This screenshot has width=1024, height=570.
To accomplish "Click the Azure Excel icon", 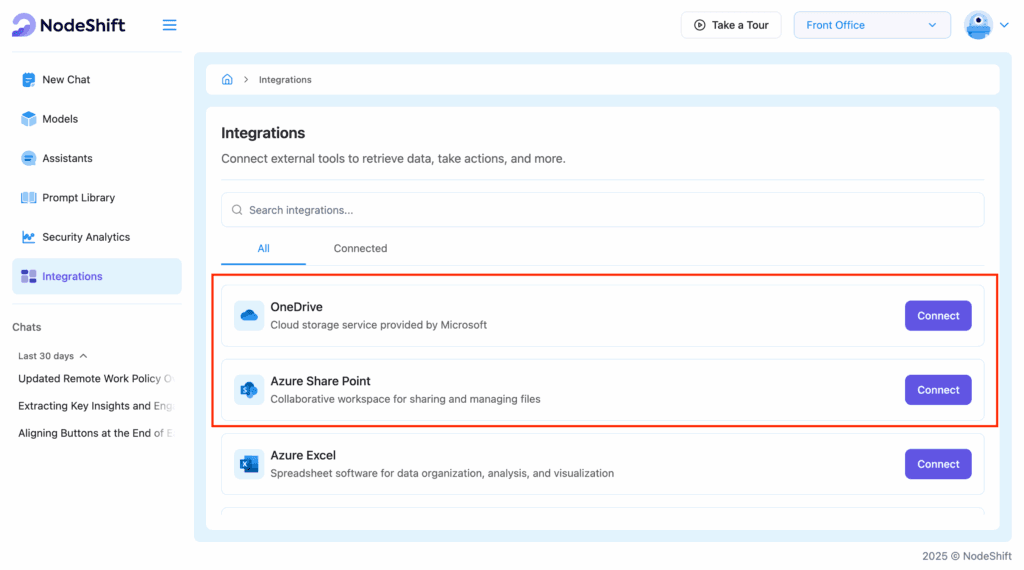I will (x=248, y=464).
